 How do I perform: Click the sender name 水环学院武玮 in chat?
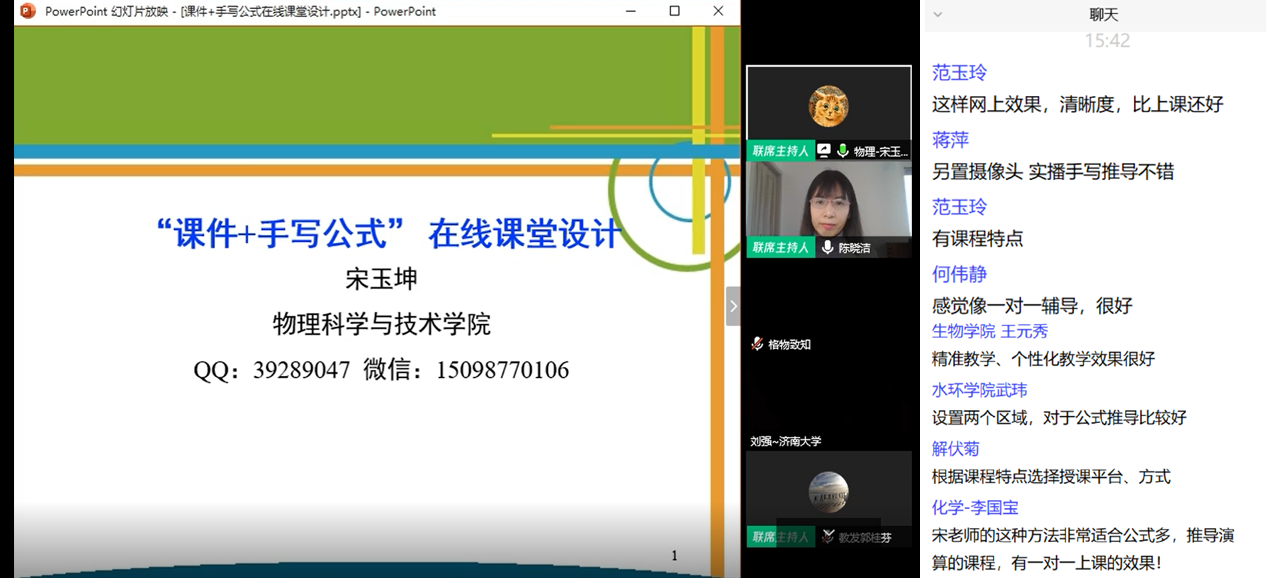coord(979,390)
